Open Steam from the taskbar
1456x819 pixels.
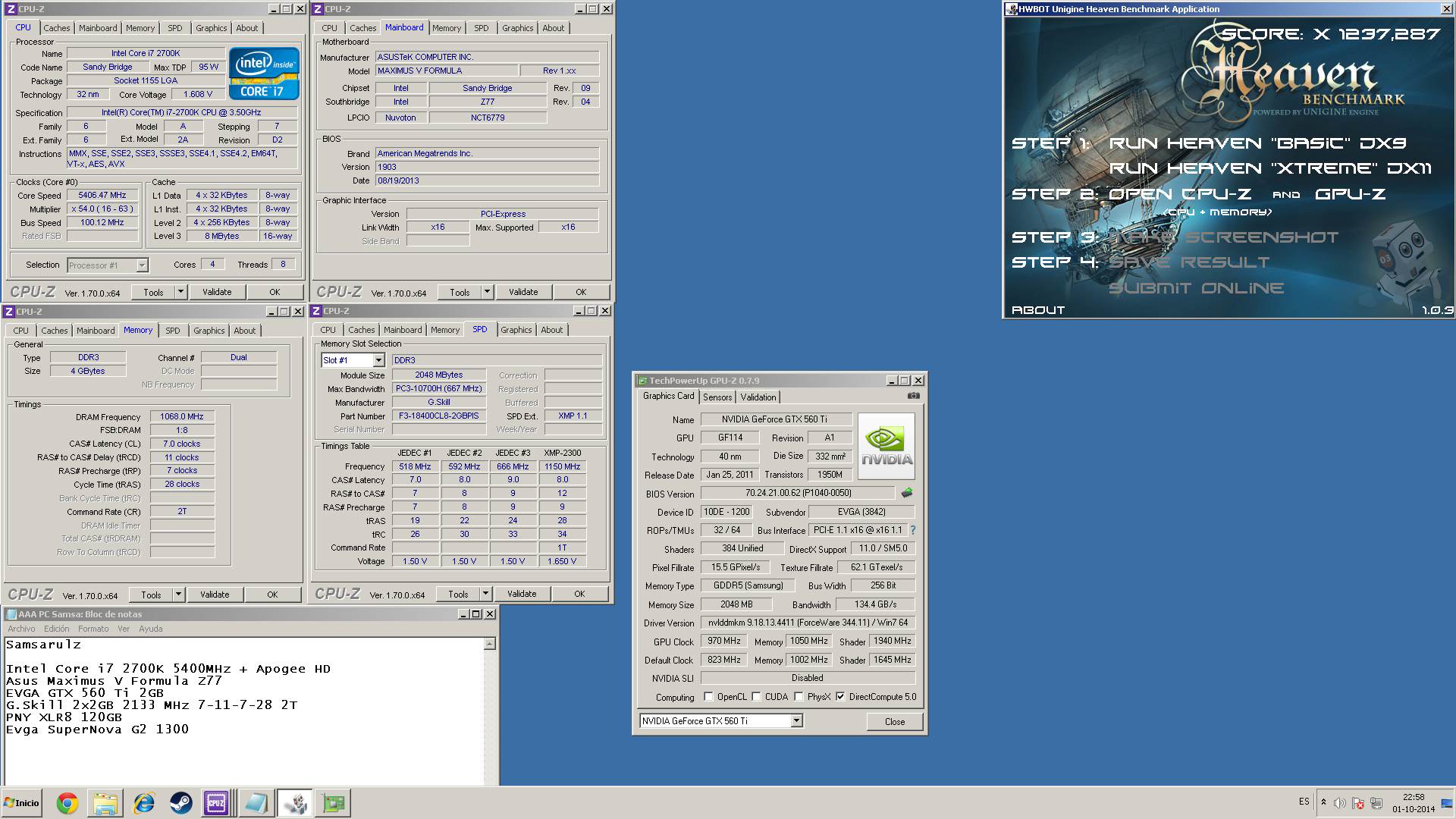[x=180, y=803]
